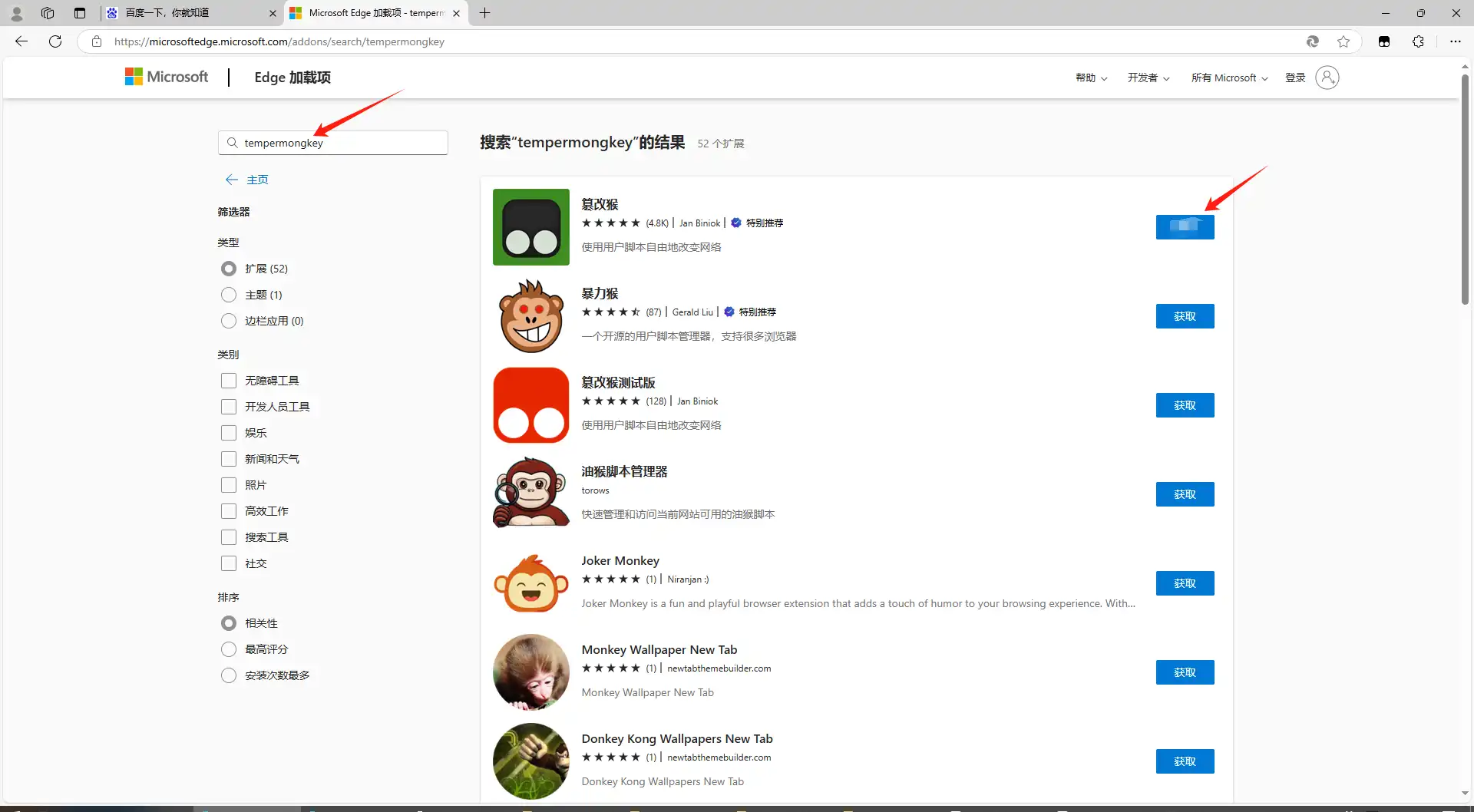1474x812 pixels.
Task: Select the 最高评分 sort option
Action: click(229, 649)
